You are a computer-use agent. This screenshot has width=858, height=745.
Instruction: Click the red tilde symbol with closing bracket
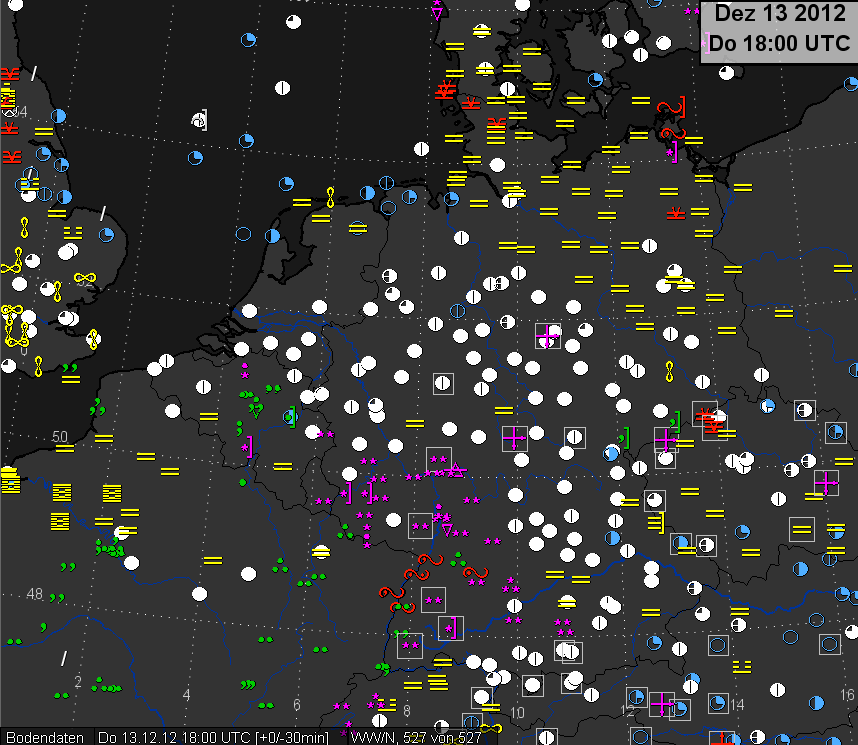coord(671,107)
